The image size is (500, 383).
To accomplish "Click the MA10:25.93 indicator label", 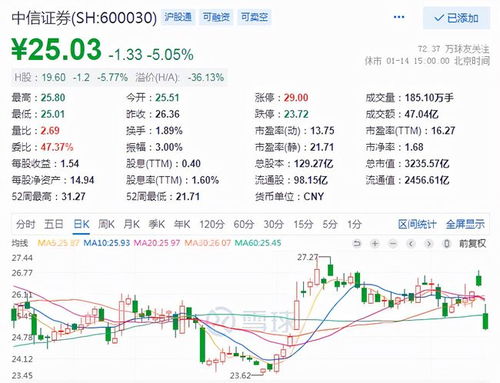I will click(x=106, y=243).
